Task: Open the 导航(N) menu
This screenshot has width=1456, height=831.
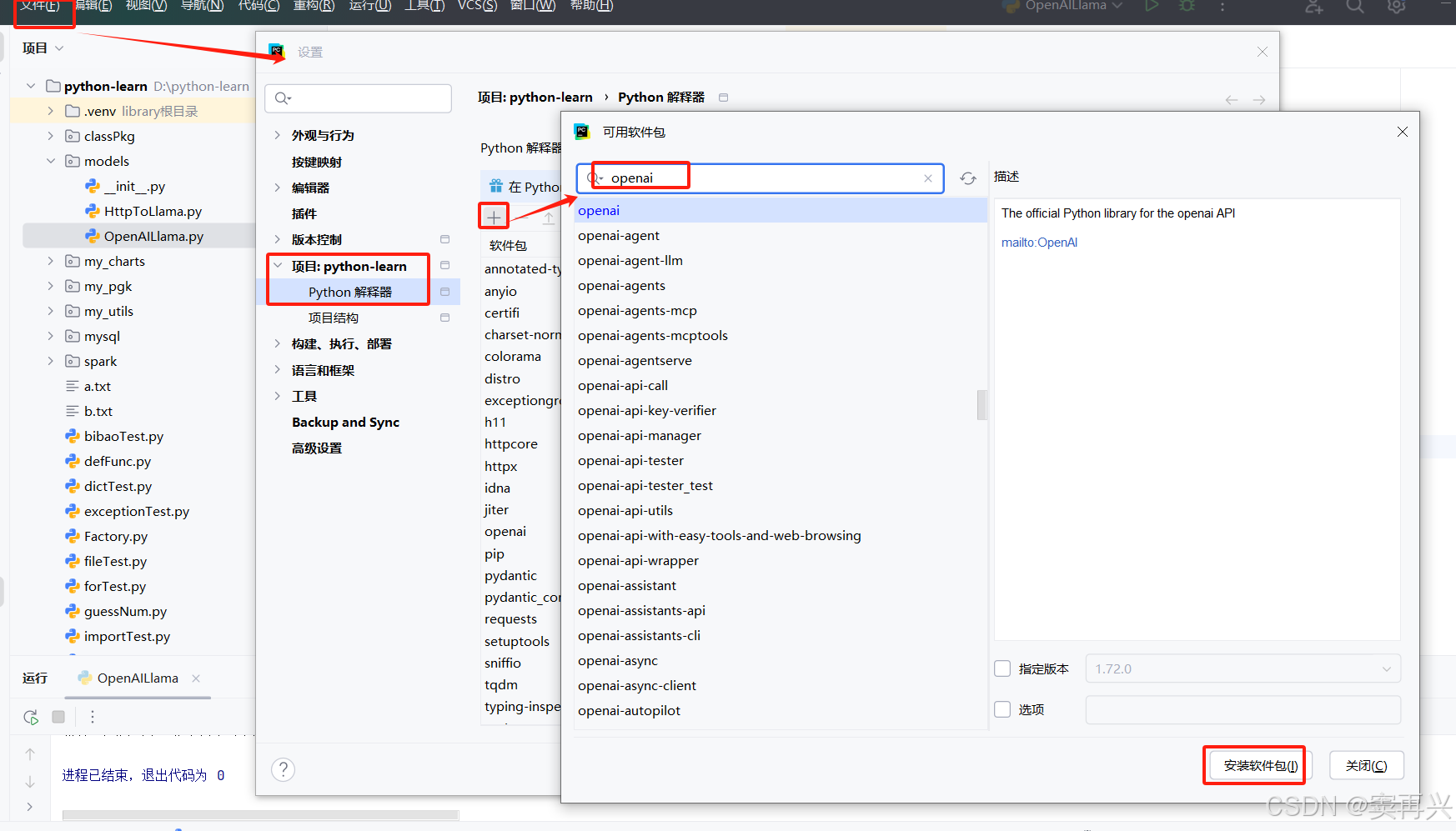Action: pyautogui.click(x=203, y=6)
